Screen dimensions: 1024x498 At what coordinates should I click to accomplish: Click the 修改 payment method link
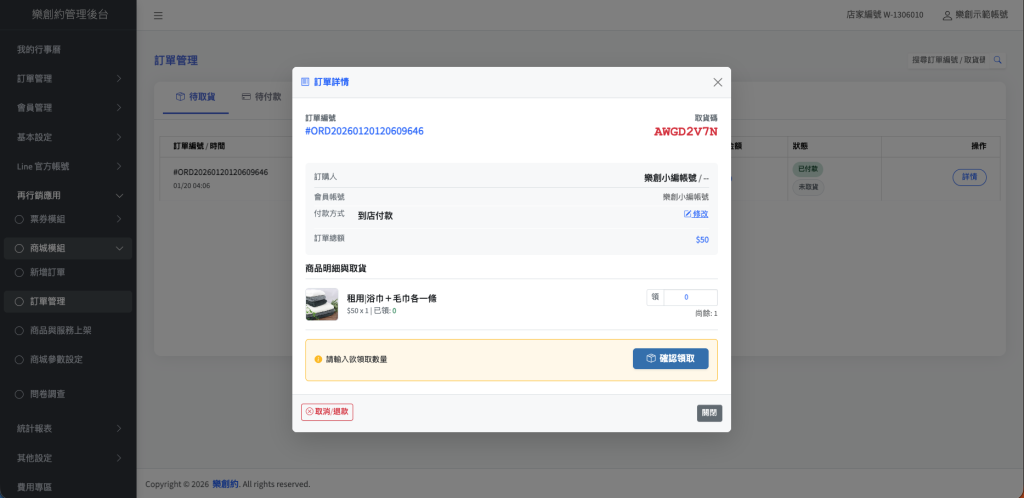pos(696,214)
